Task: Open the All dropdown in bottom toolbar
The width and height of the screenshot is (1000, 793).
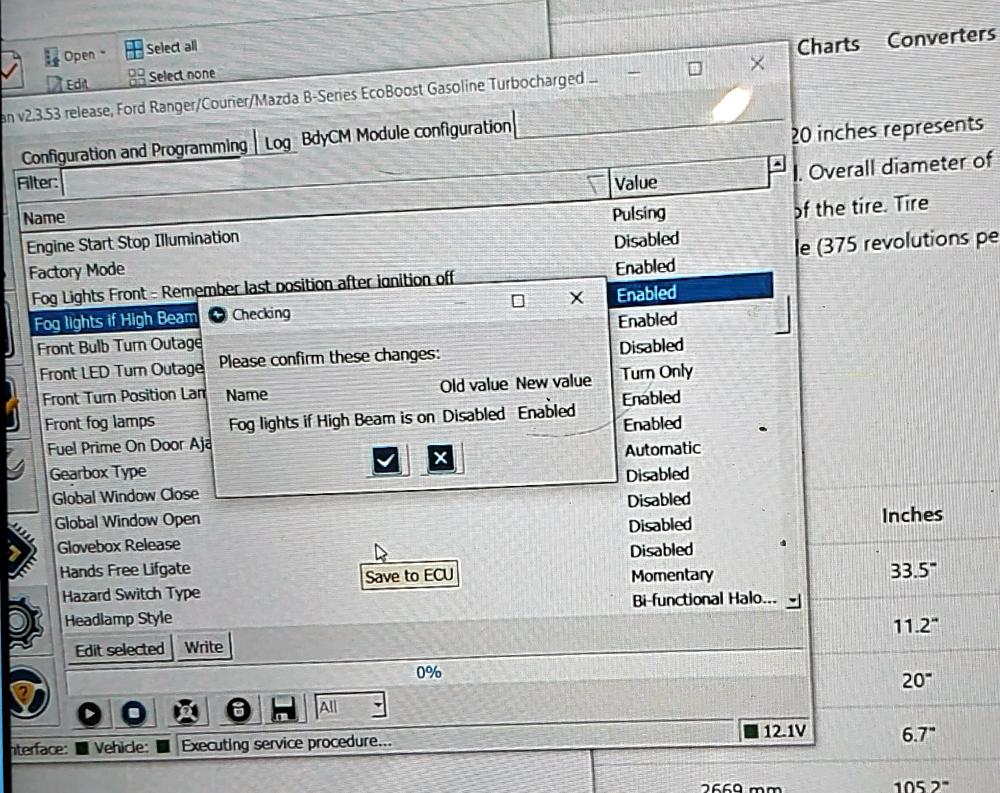Action: coord(351,707)
